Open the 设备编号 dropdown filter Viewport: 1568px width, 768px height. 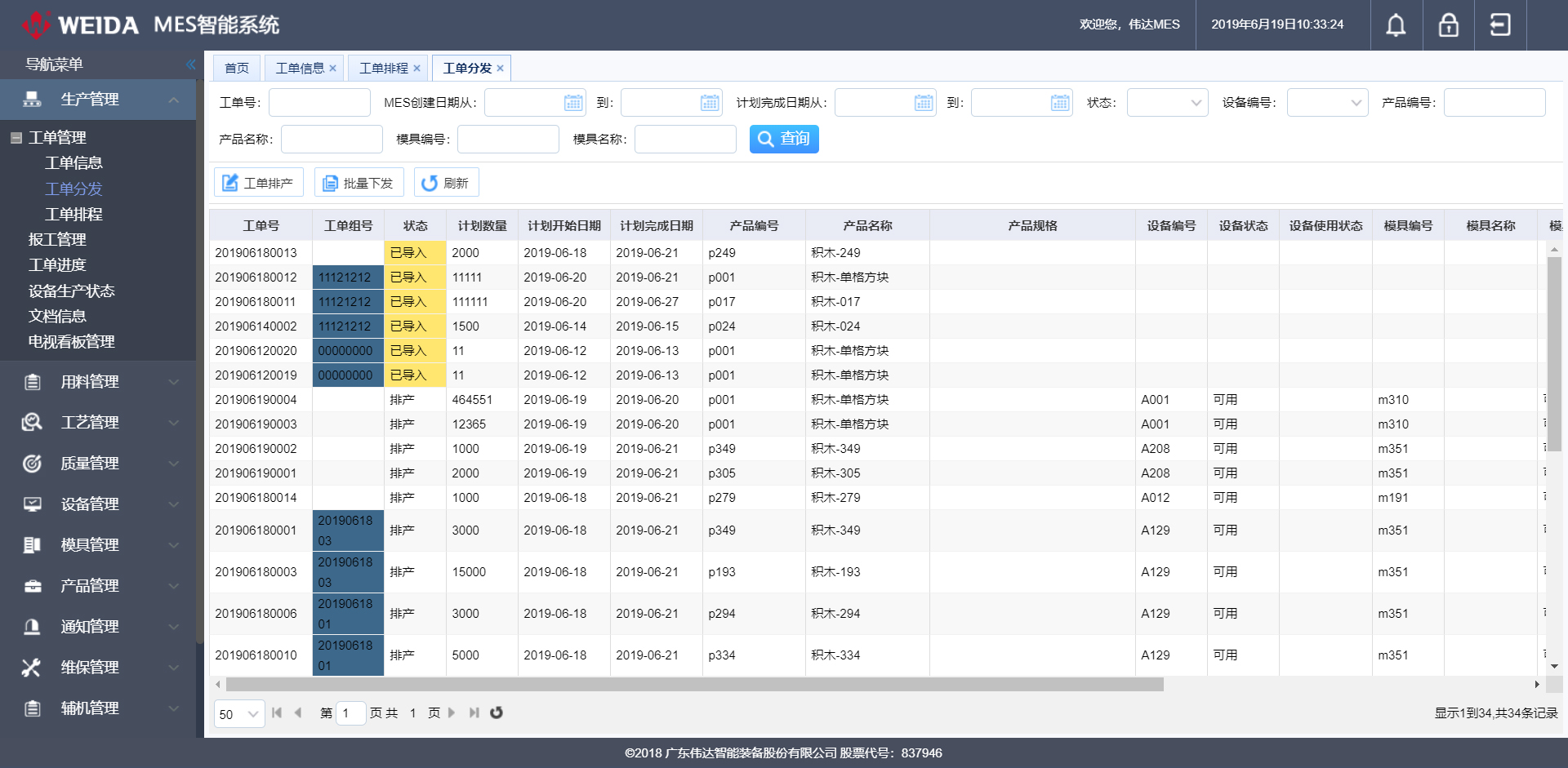pyautogui.click(x=1327, y=103)
